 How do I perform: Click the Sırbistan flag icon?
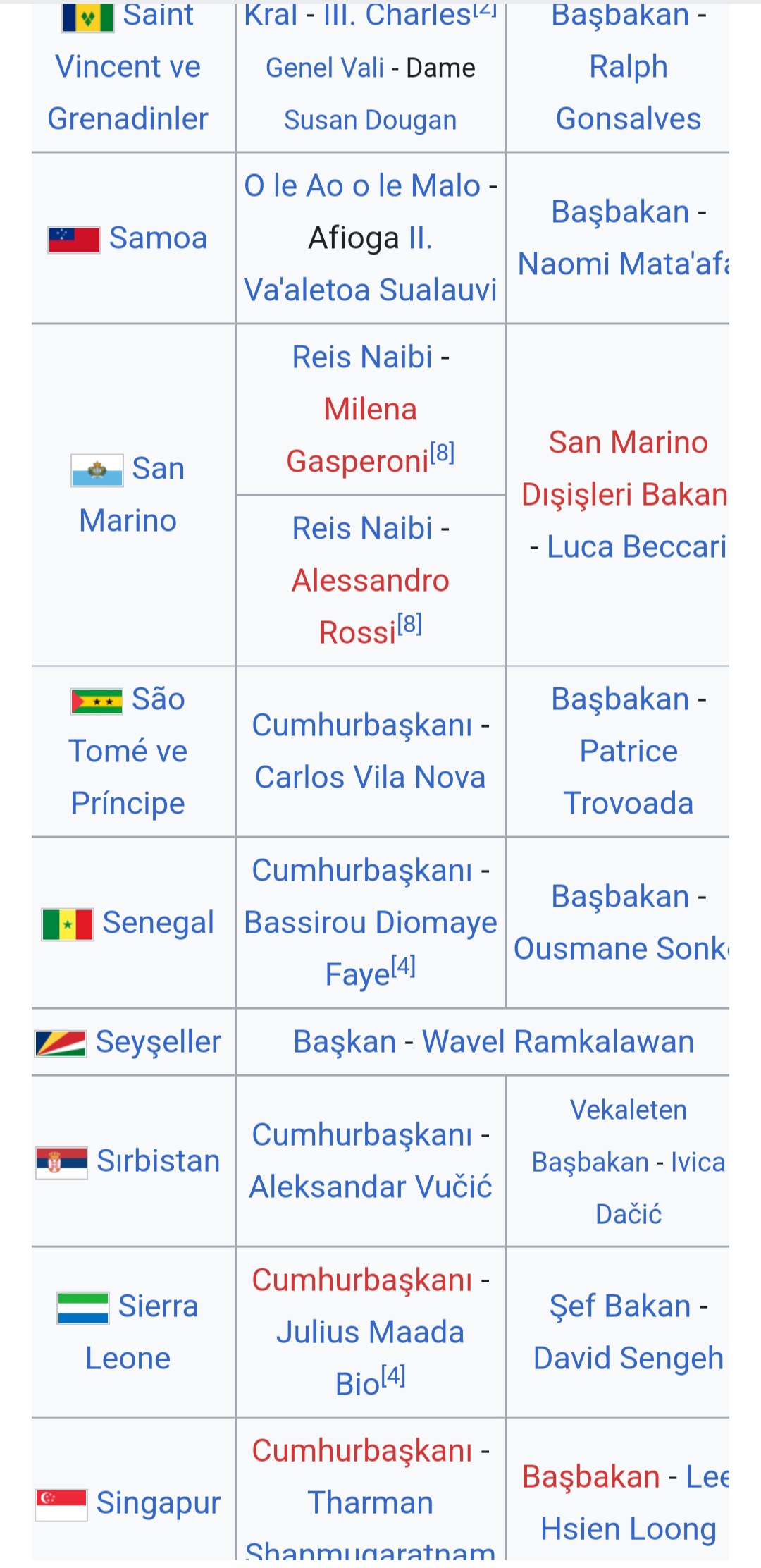62,1163
